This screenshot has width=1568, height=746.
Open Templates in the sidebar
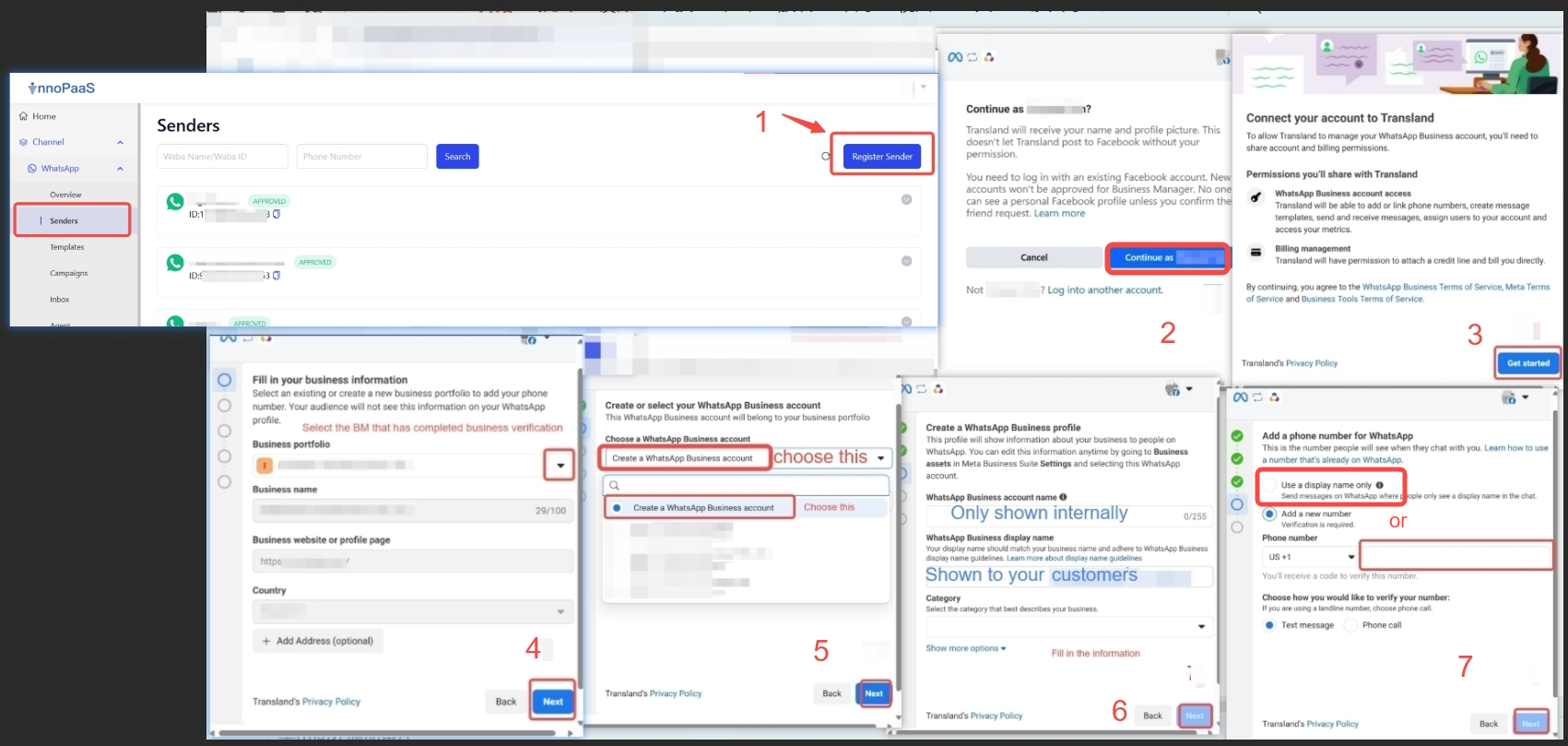pyautogui.click(x=67, y=247)
